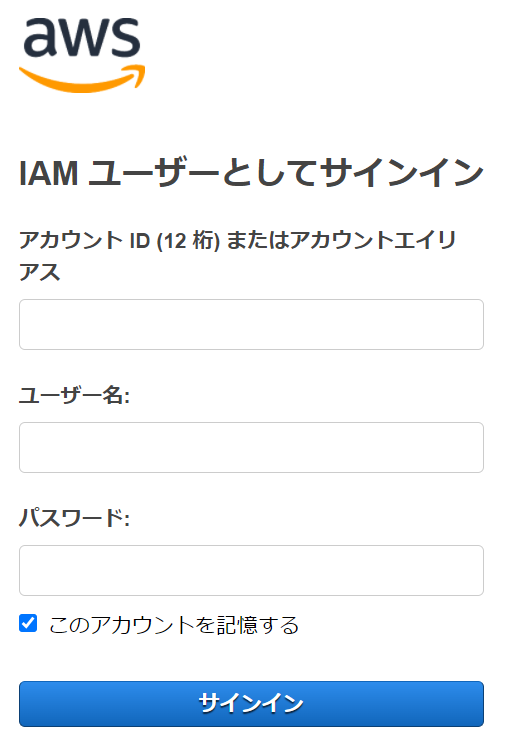Screen dimensions: 509x744
Task: Place cursor in the first empty text box
Action: (x=251, y=325)
